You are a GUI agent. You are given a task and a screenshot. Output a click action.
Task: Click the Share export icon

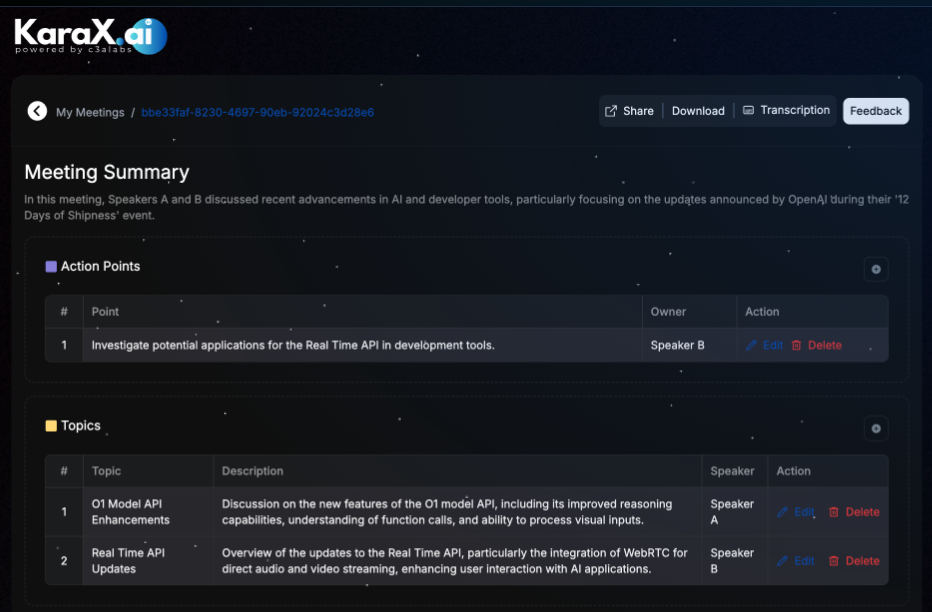[611, 111]
